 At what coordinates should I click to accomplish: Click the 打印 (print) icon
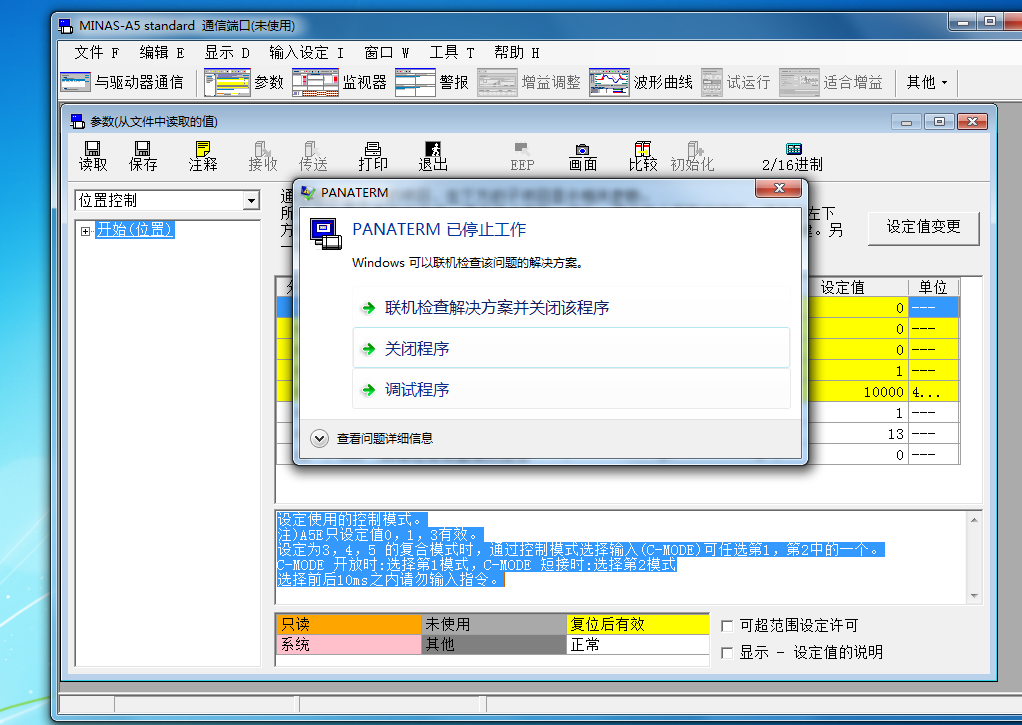(x=373, y=155)
